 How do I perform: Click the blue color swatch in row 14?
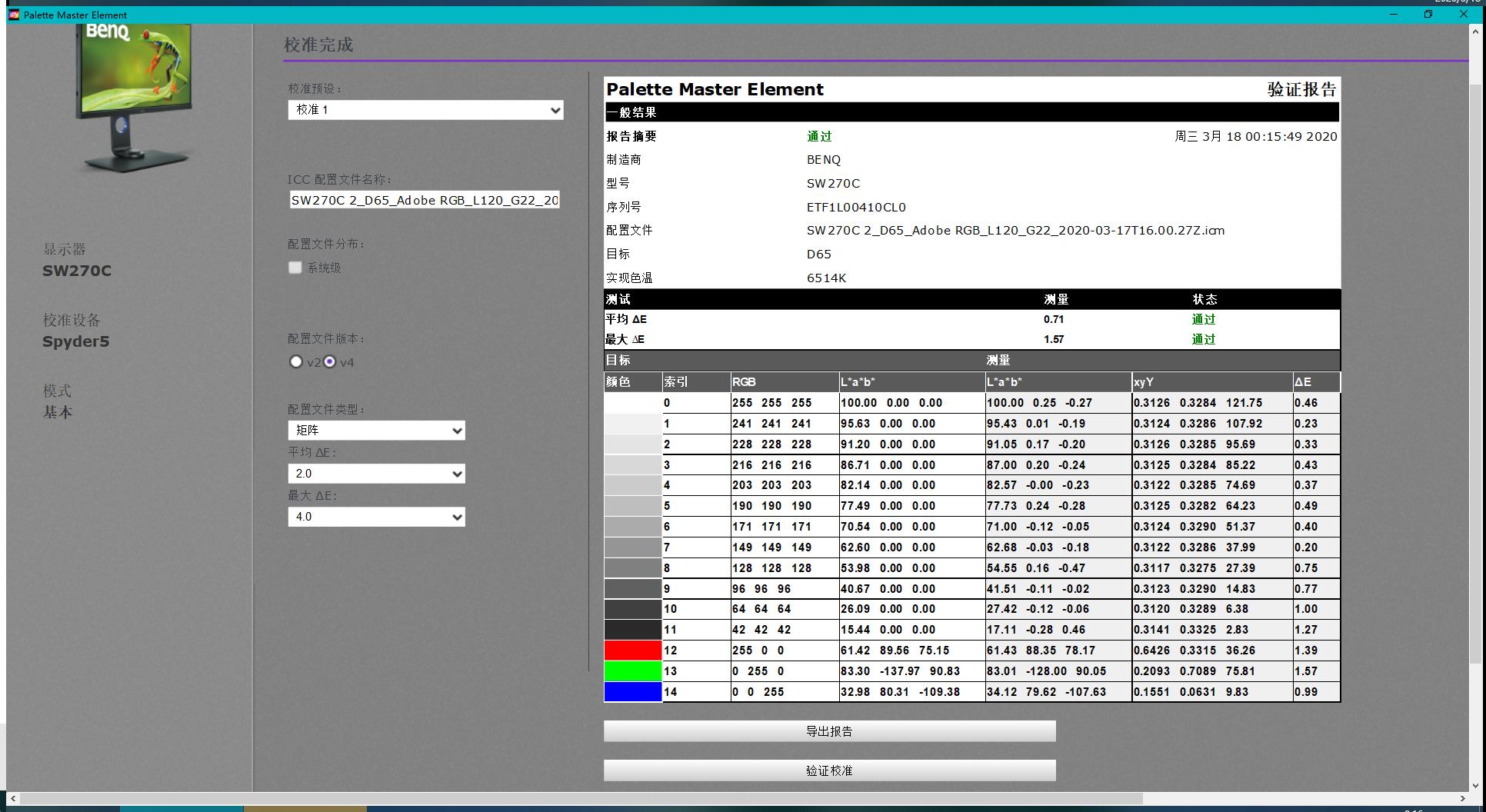(x=632, y=692)
